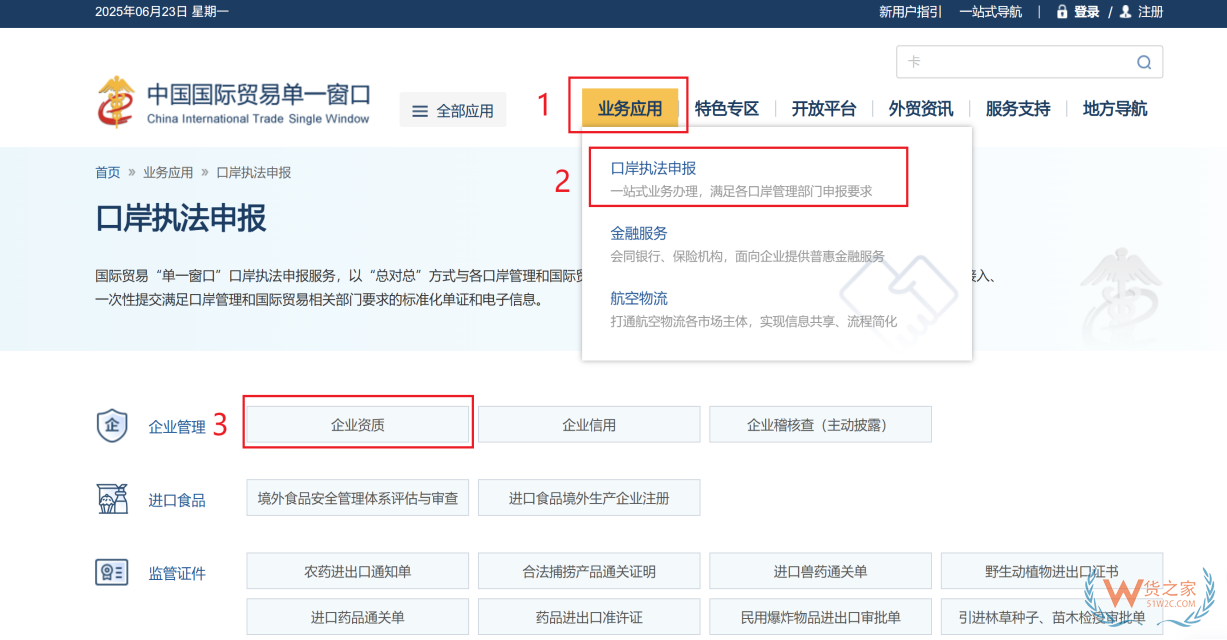Image resolution: width=1227 pixels, height=640 pixels.
Task: Open the 首页 breadcrumb link
Action: coord(107,171)
